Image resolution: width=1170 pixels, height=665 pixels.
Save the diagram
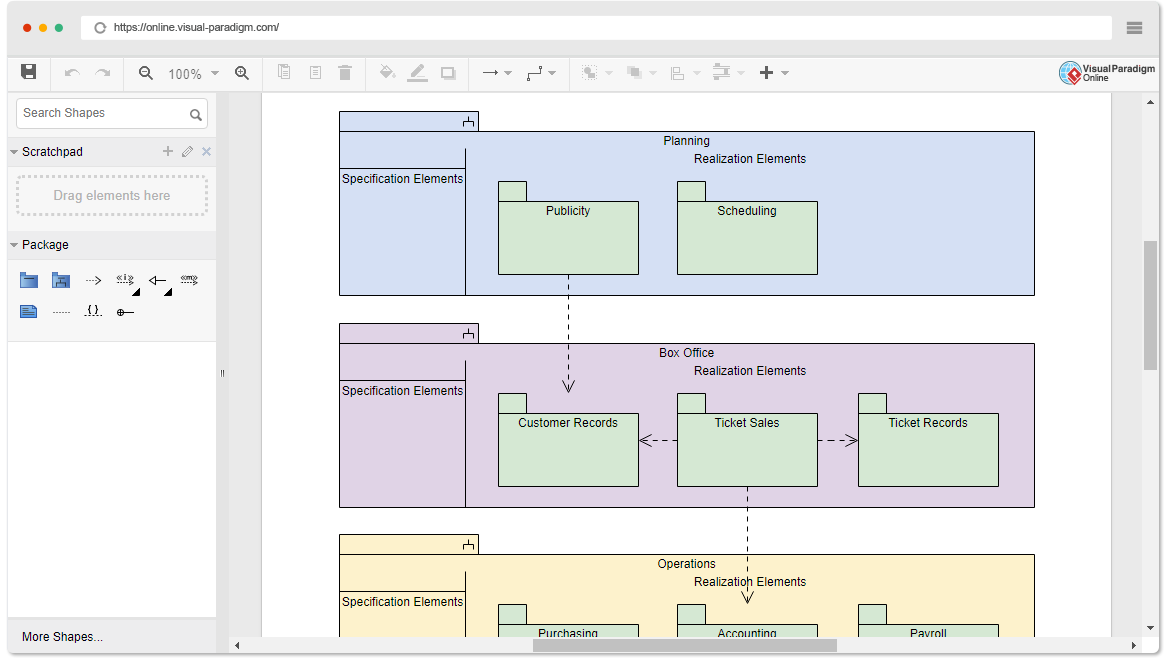(28, 72)
